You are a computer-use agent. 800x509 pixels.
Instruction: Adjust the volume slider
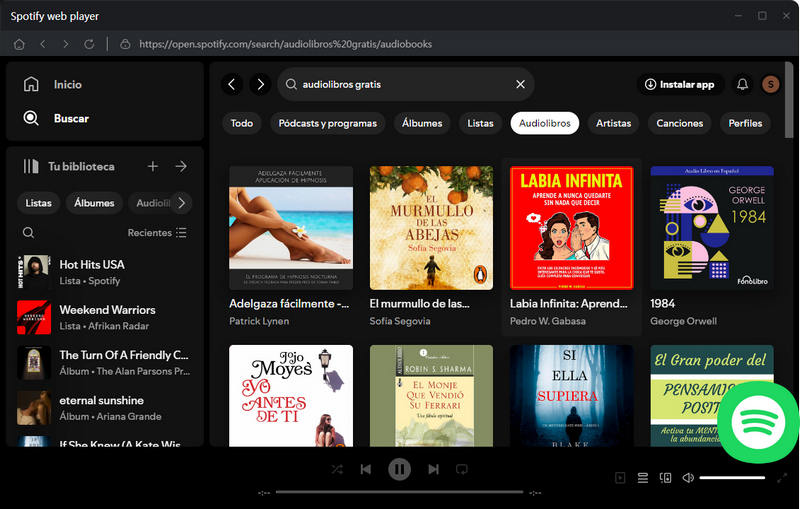coord(732,478)
